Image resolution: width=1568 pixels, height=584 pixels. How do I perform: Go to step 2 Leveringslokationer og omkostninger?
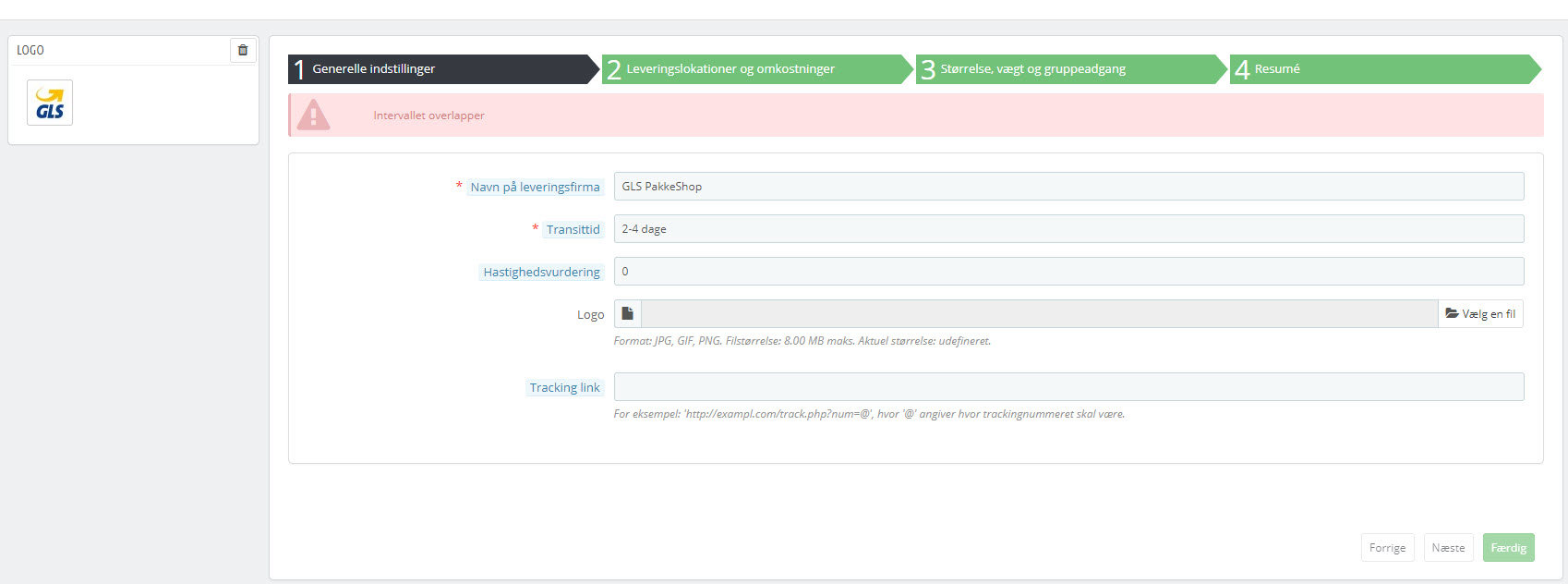click(x=757, y=69)
